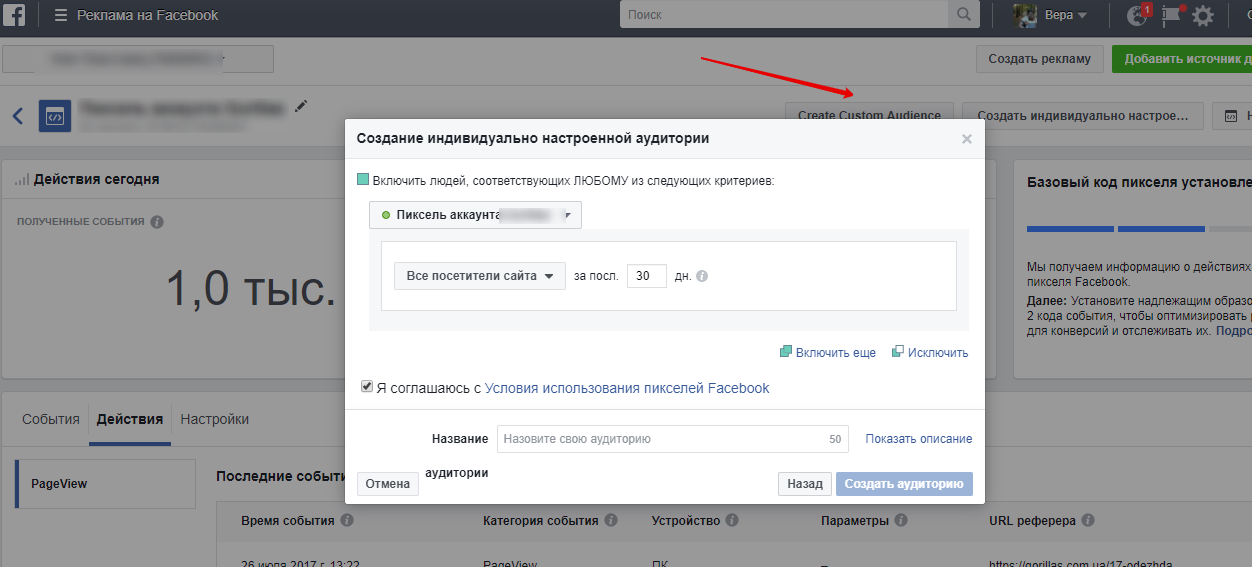The image size is (1252, 567).
Task: Expand the Пиксель аккаунта dropdown
Action: [475, 215]
